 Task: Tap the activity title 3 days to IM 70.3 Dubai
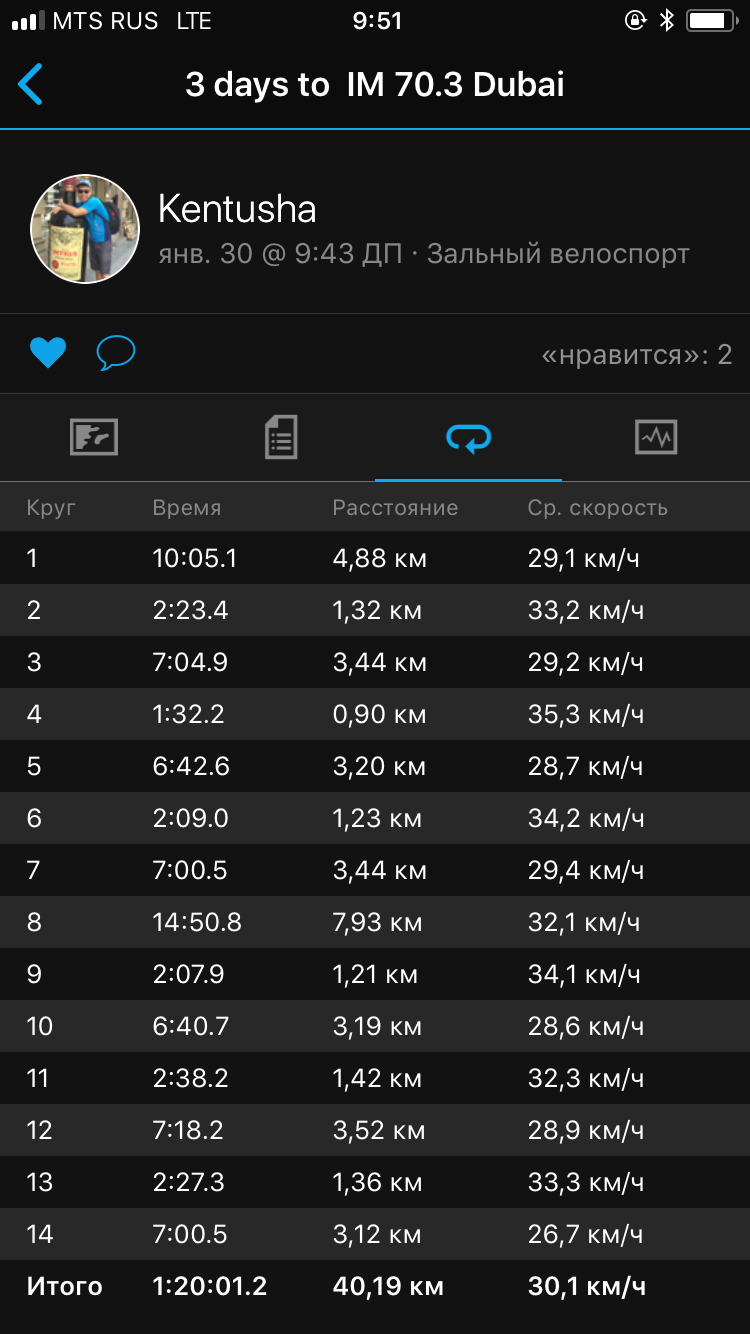tap(375, 85)
